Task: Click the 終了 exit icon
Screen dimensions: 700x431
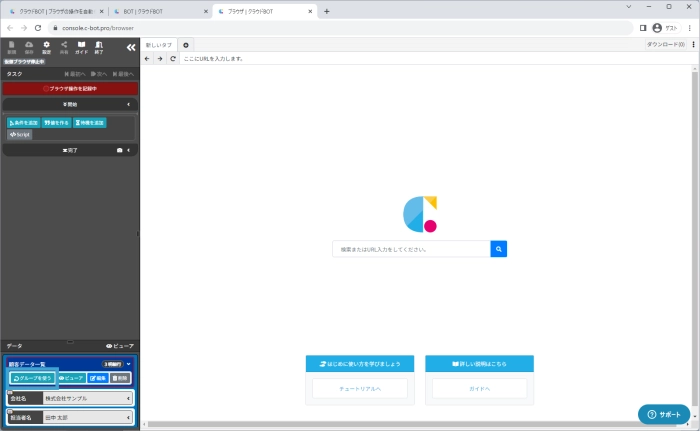Action: (x=98, y=47)
